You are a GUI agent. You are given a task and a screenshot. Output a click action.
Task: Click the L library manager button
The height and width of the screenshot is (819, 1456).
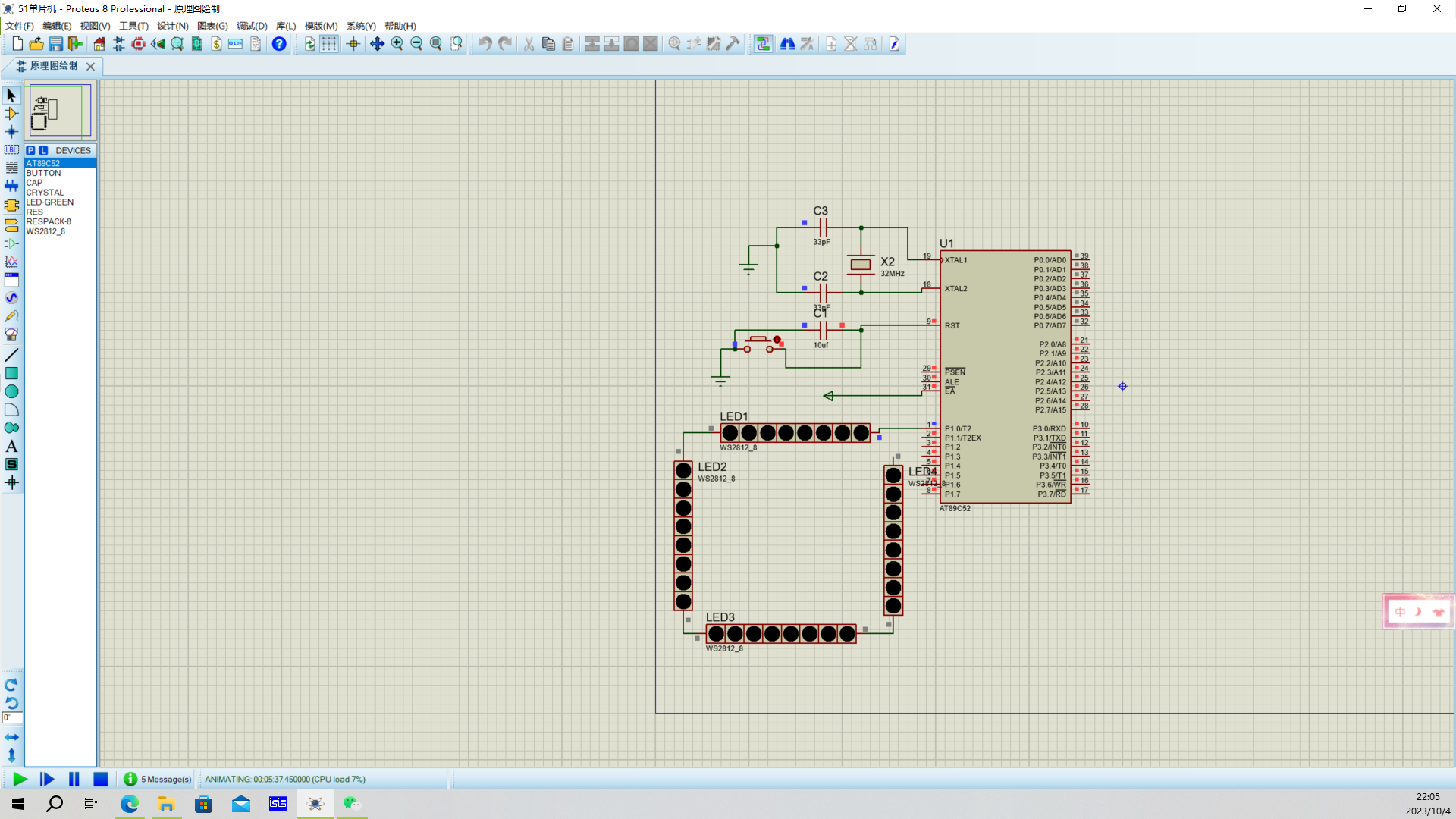(43, 150)
